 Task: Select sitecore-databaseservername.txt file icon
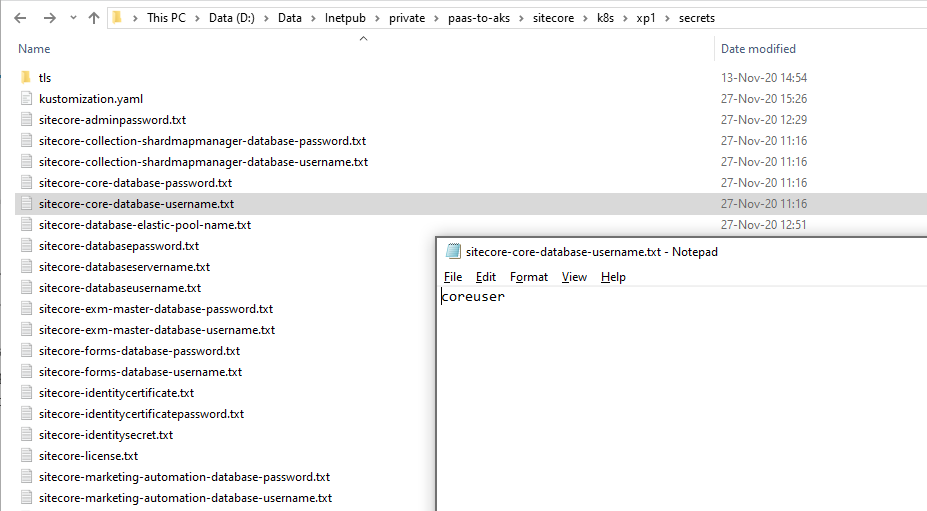pyautogui.click(x=26, y=267)
